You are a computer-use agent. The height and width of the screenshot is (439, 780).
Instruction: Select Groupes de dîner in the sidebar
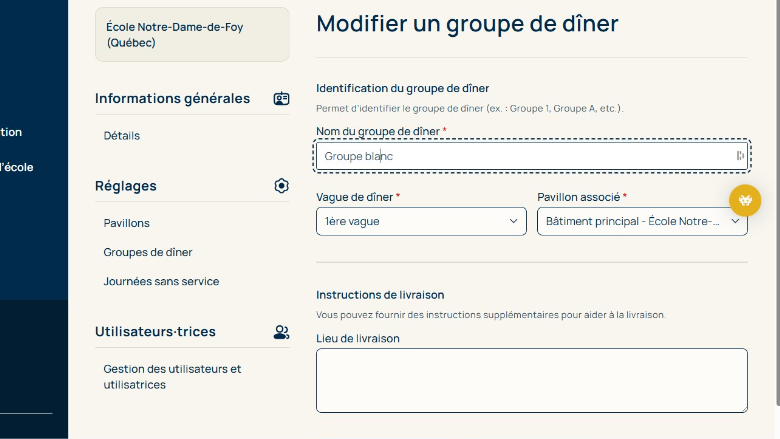148,252
